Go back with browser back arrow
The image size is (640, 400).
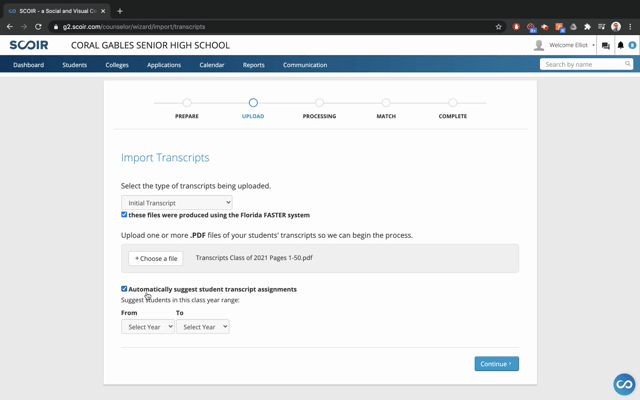tap(10, 27)
